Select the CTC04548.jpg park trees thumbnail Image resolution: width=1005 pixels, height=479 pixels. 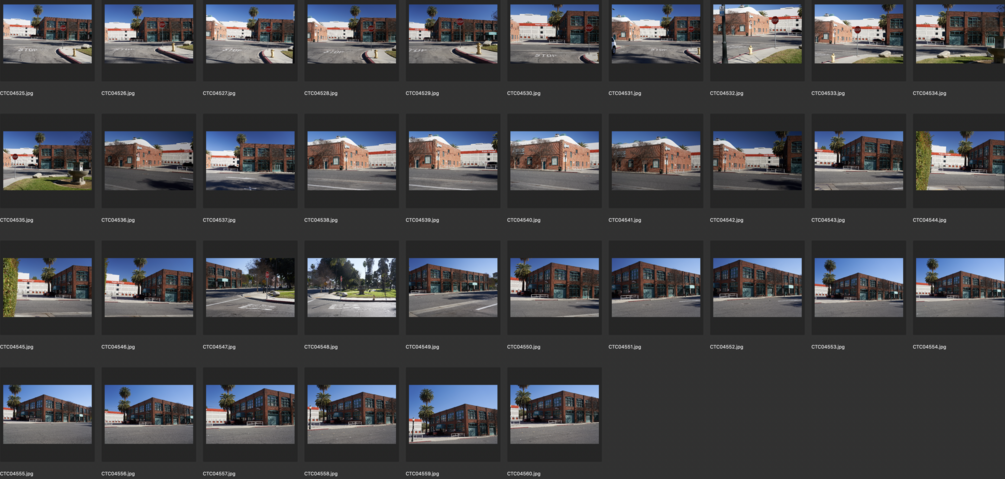point(352,288)
